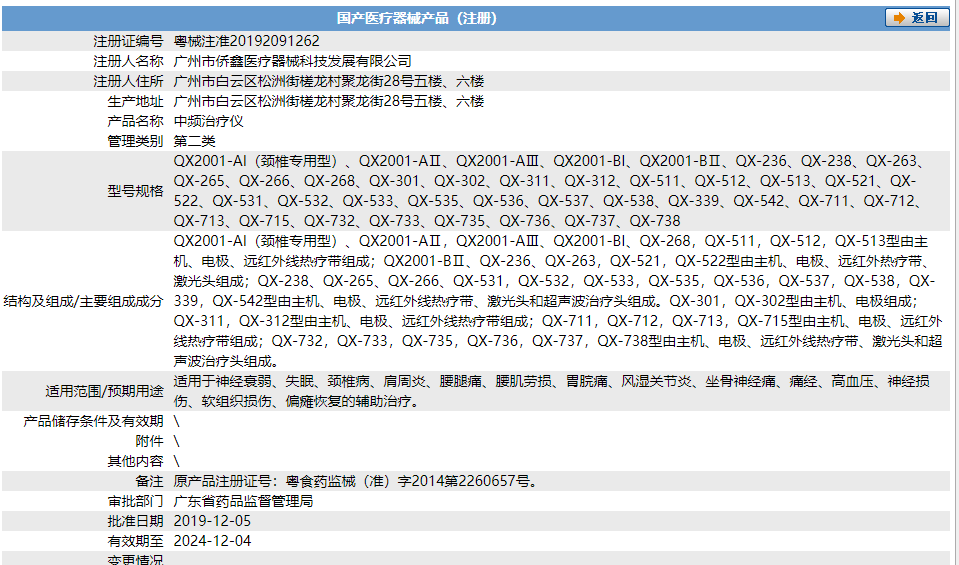Select approval date 2019-12-05

pos(212,521)
